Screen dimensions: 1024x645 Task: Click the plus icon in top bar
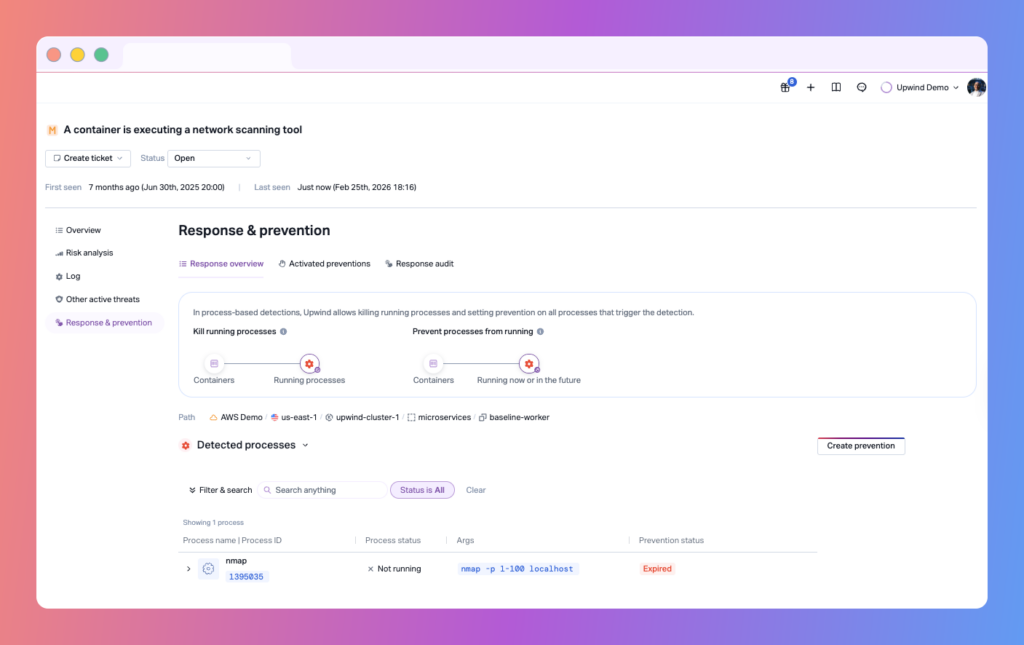point(810,87)
